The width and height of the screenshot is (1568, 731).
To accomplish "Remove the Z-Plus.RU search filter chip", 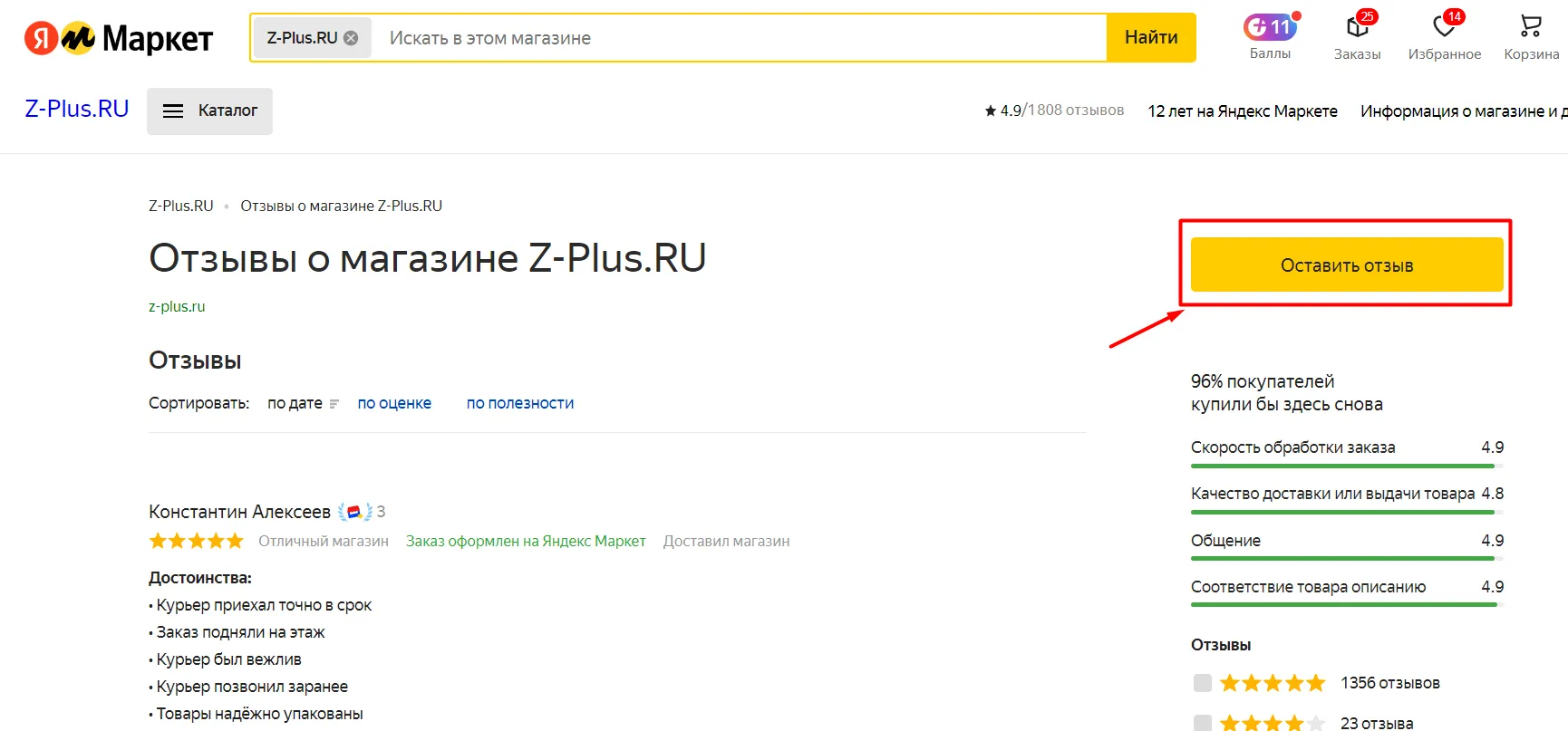I will (x=351, y=38).
